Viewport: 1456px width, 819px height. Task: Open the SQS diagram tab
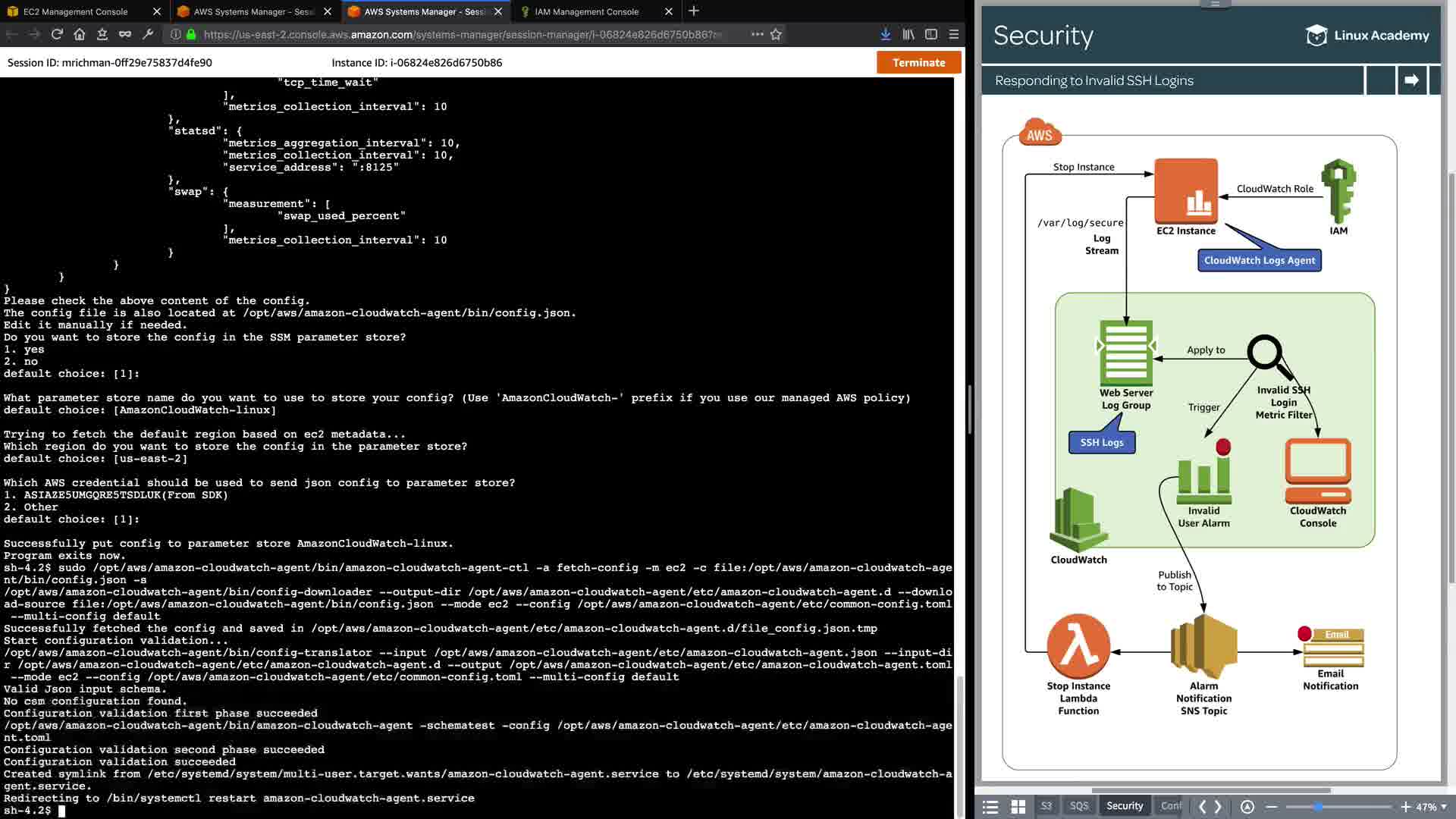(x=1078, y=806)
